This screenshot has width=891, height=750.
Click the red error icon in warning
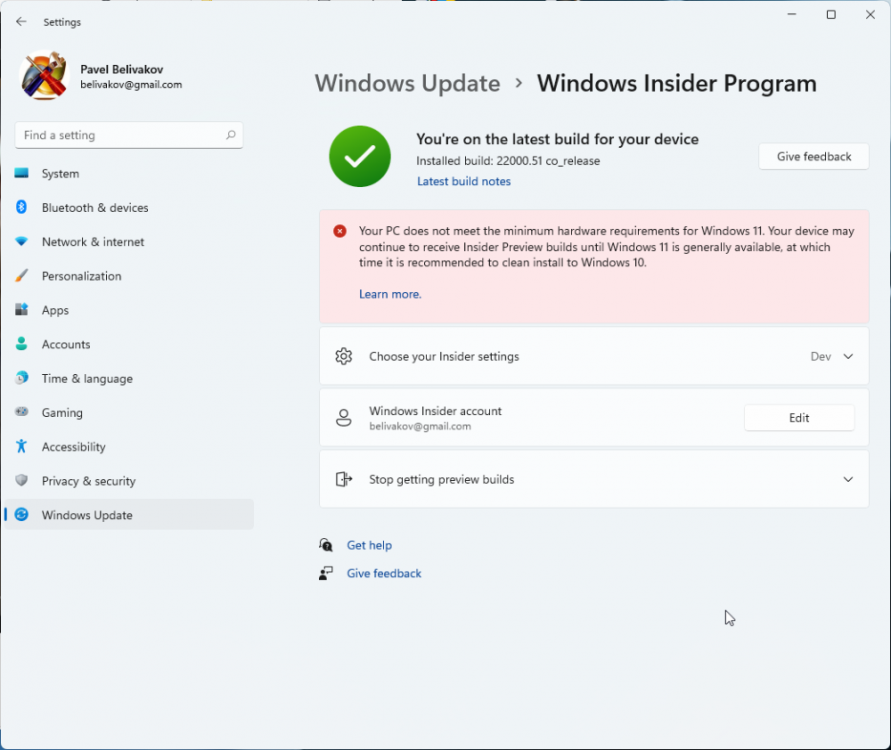coord(340,231)
